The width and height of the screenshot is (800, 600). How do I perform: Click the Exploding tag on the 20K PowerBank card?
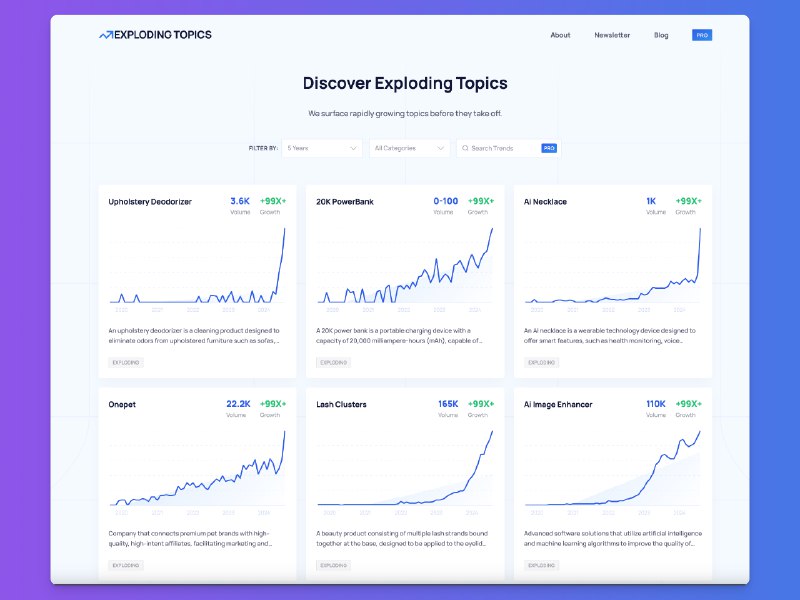pyautogui.click(x=334, y=363)
